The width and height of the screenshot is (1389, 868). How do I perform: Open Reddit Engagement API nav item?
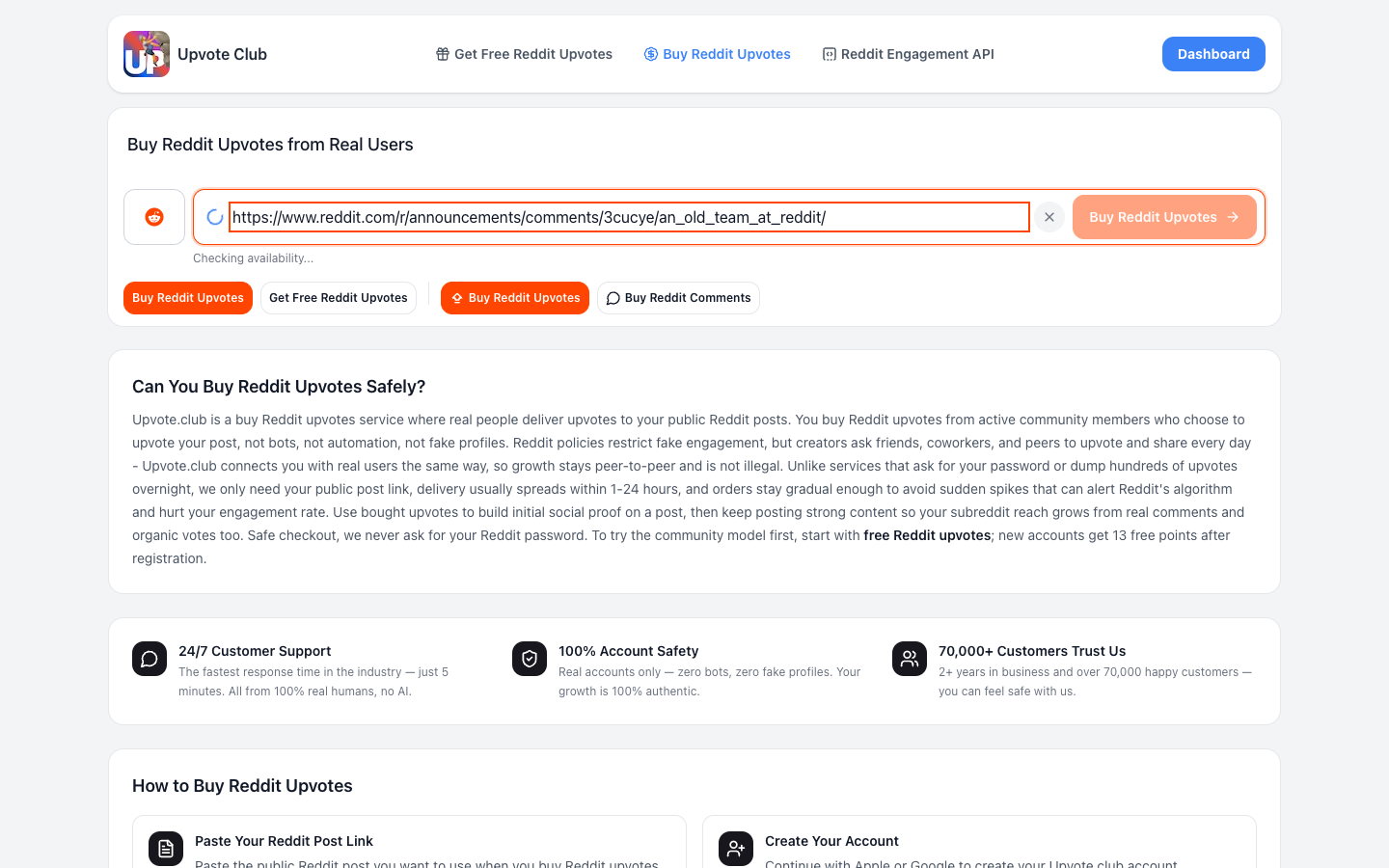pos(908,54)
